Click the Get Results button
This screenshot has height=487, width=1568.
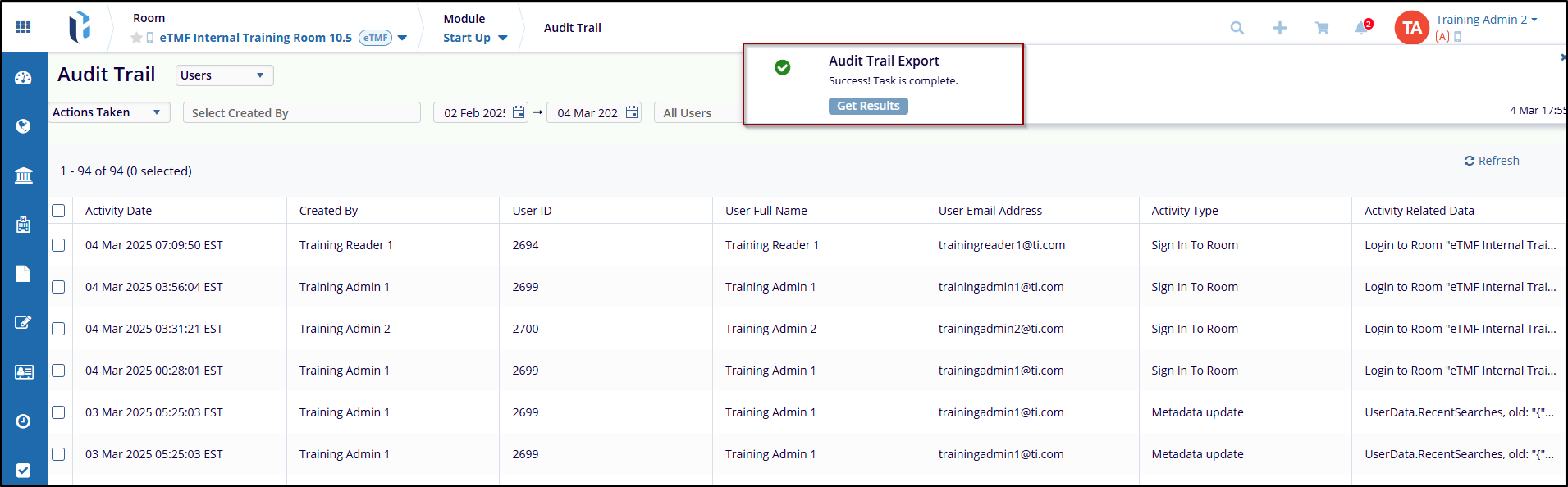(x=867, y=106)
